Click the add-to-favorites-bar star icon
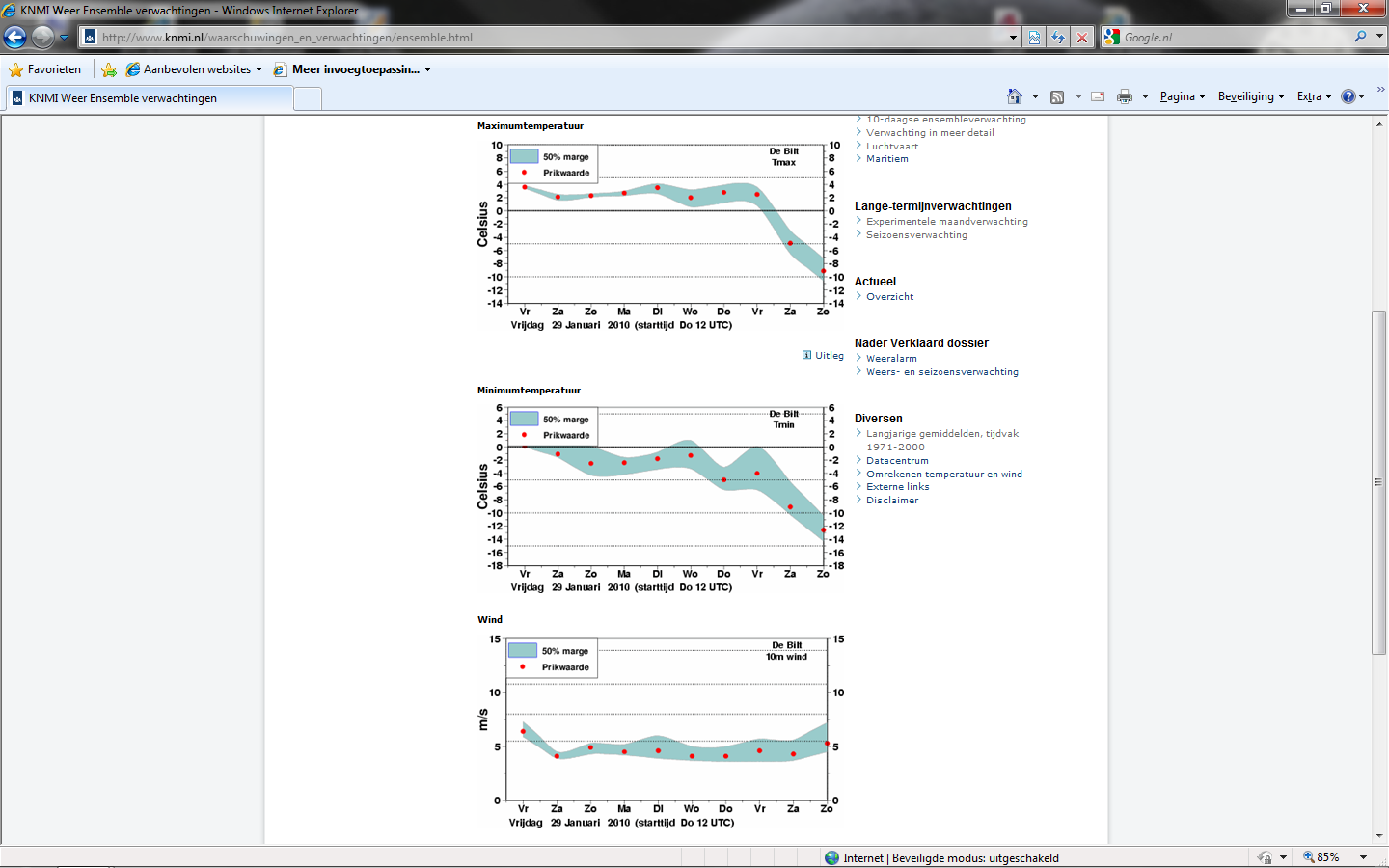 click(109, 69)
